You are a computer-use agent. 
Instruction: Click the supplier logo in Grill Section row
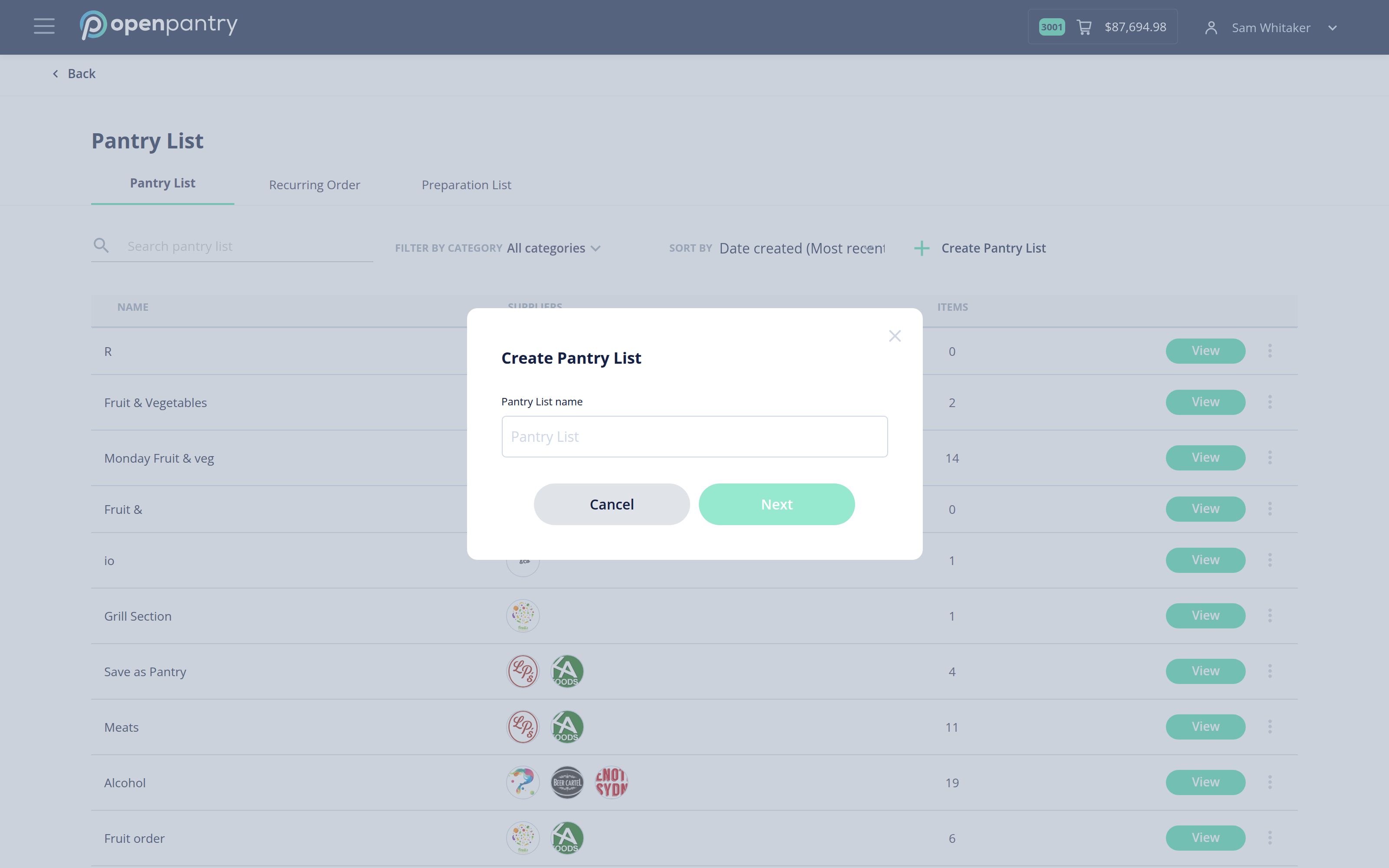pos(523,616)
